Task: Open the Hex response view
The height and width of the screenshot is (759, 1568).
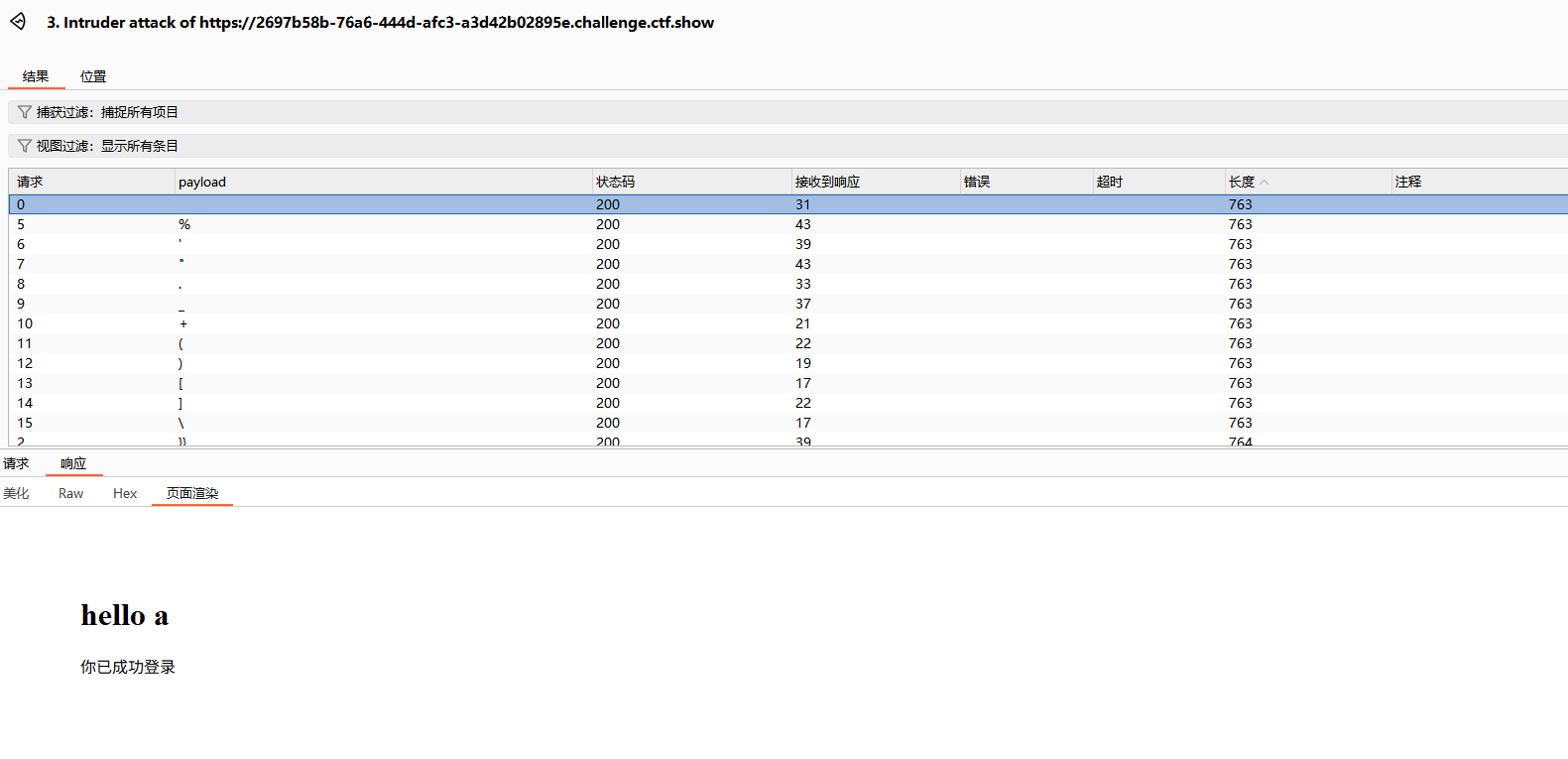Action: click(125, 493)
